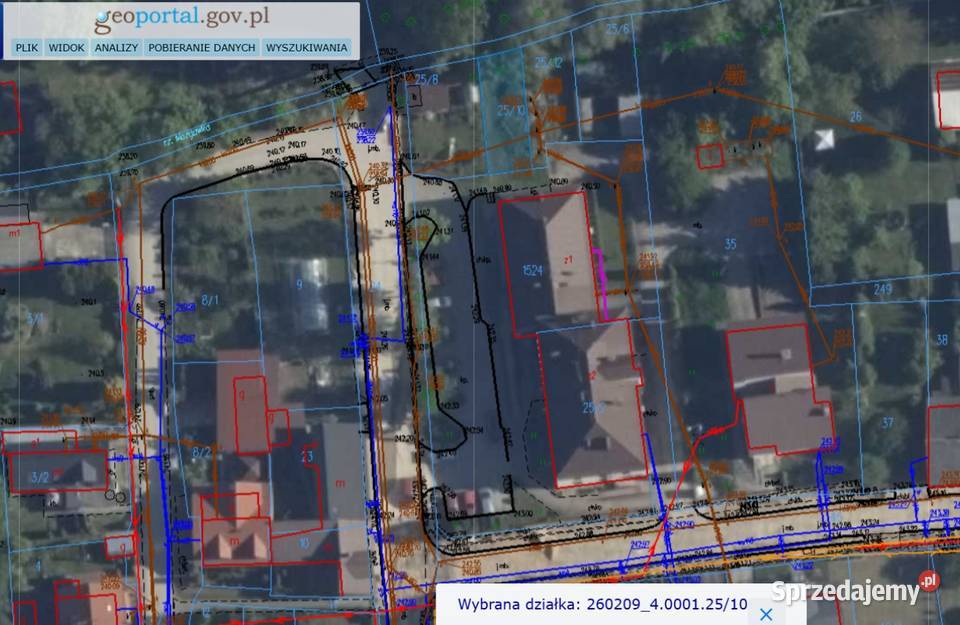Expand the WYSZUKIWANIA menu
Image resolution: width=960 pixels, height=625 pixels.
coord(306,47)
